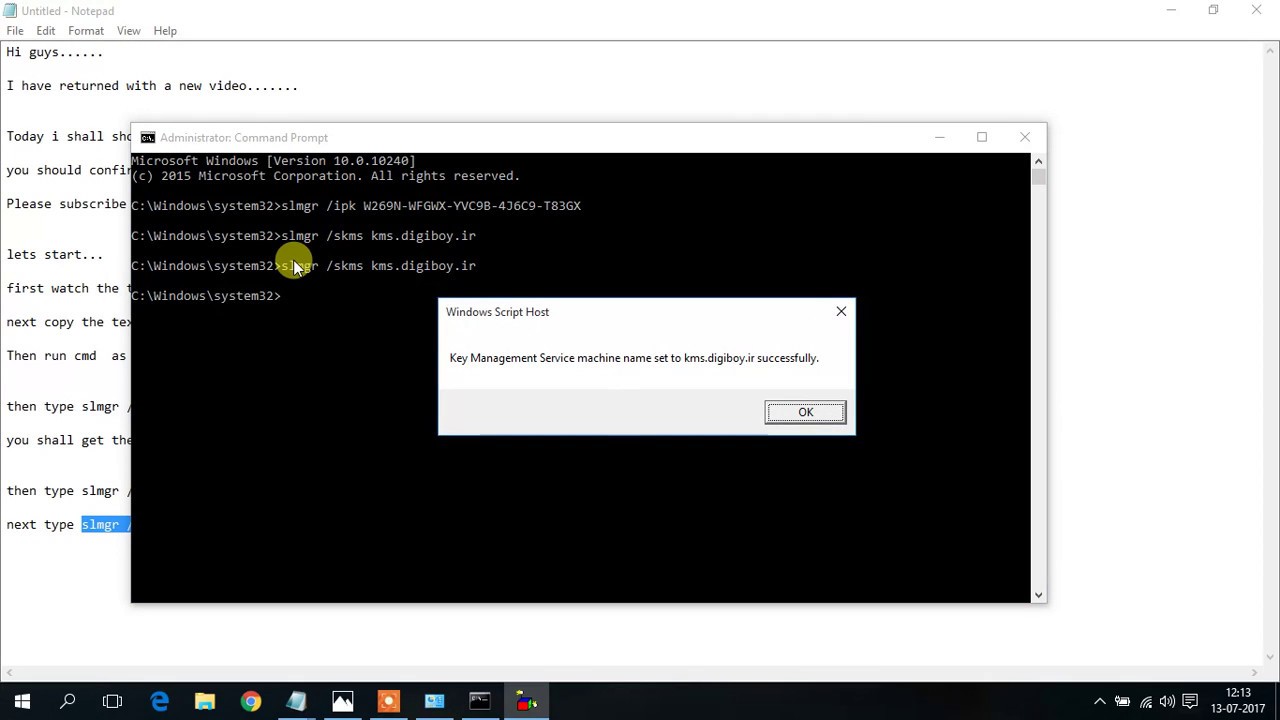The image size is (1280, 720).
Task: Open the Windows Start menu
Action: tap(22, 702)
